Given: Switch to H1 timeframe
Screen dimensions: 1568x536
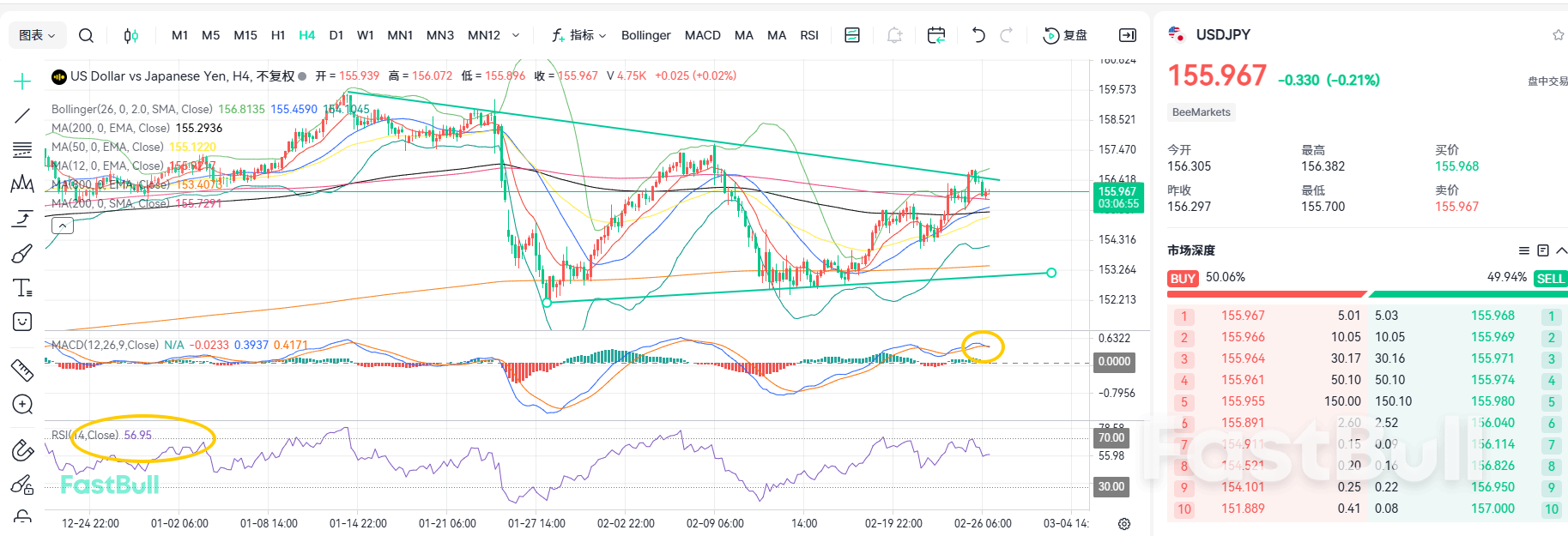Looking at the screenshot, I should click(278, 35).
